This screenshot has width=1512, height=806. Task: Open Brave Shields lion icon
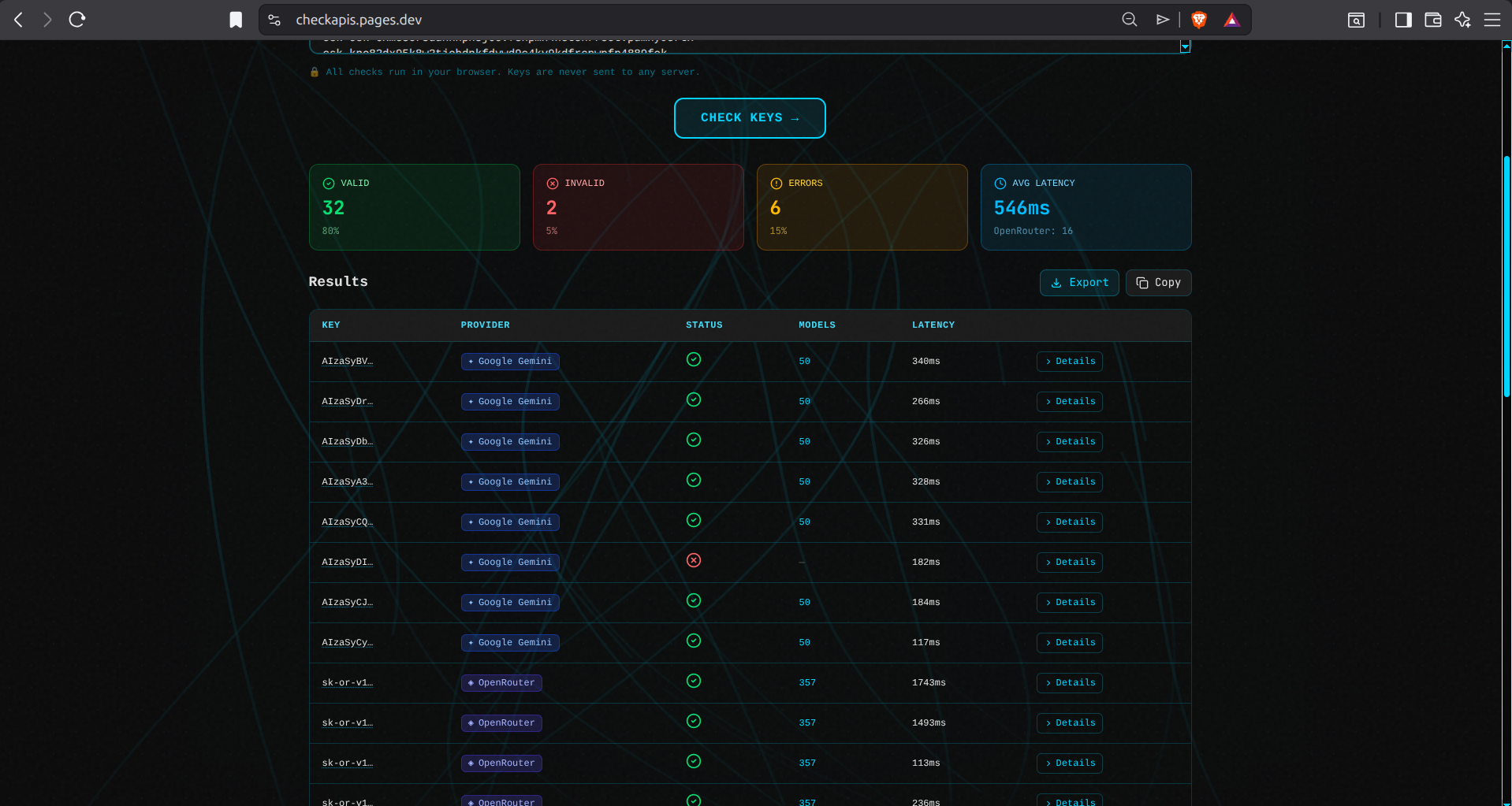click(x=1199, y=20)
